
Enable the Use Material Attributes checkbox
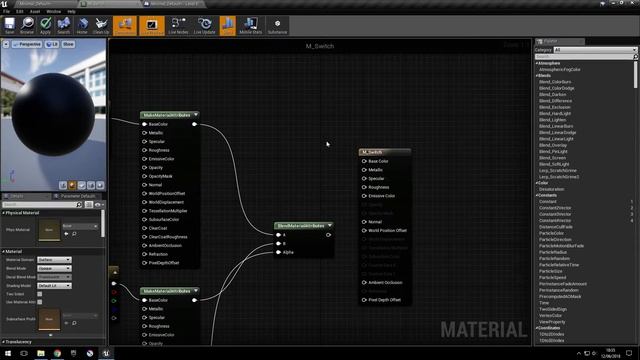40,302
